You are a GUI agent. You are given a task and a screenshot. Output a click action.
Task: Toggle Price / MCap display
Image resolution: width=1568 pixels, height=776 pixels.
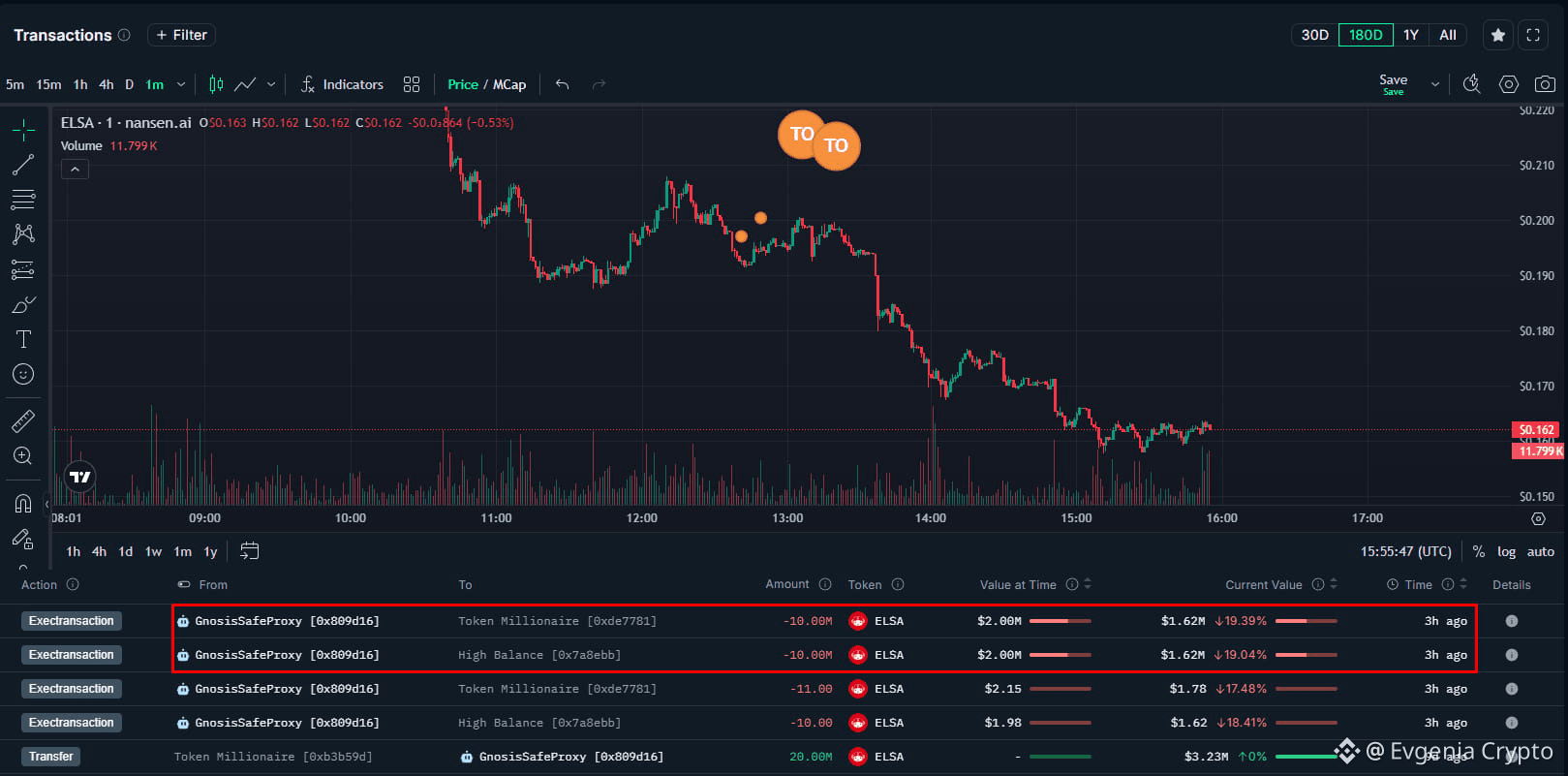(487, 84)
